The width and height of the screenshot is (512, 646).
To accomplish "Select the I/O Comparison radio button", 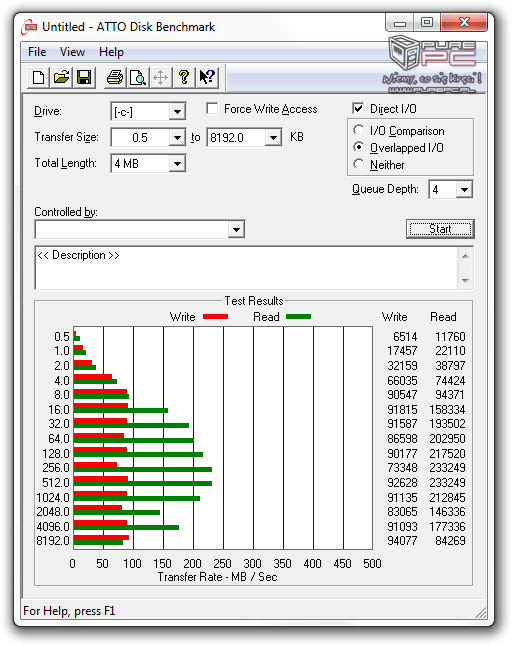I will click(358, 130).
